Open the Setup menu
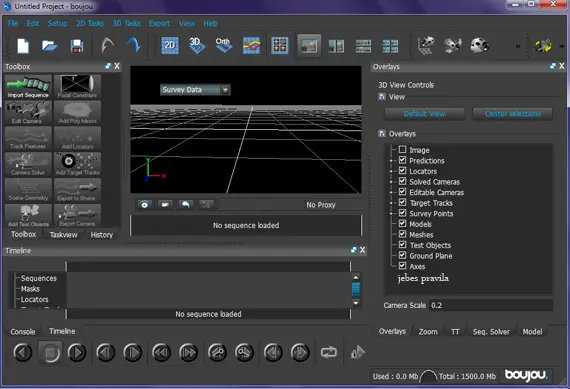This screenshot has height=389, width=570. point(57,23)
